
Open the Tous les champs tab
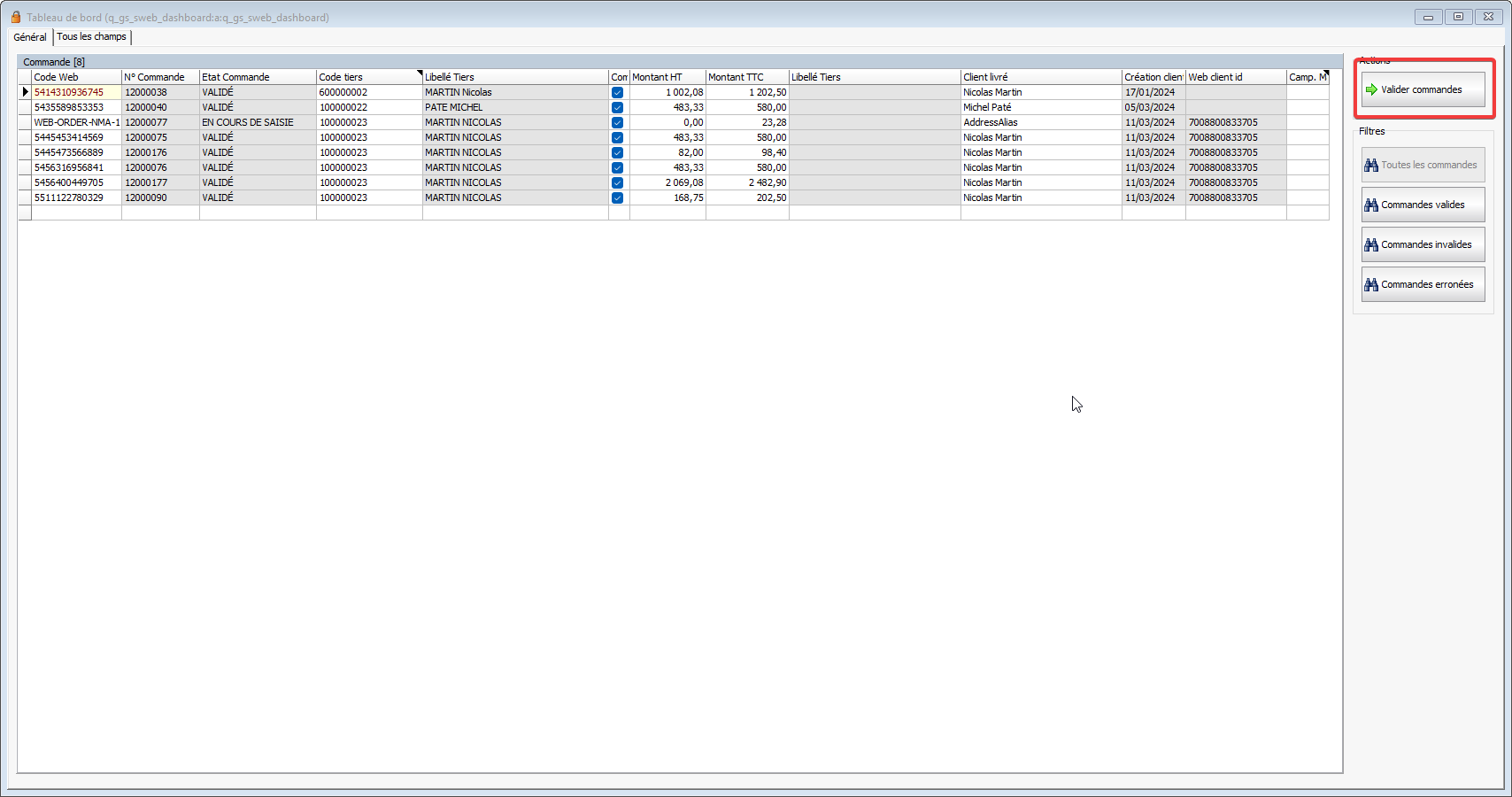click(91, 36)
